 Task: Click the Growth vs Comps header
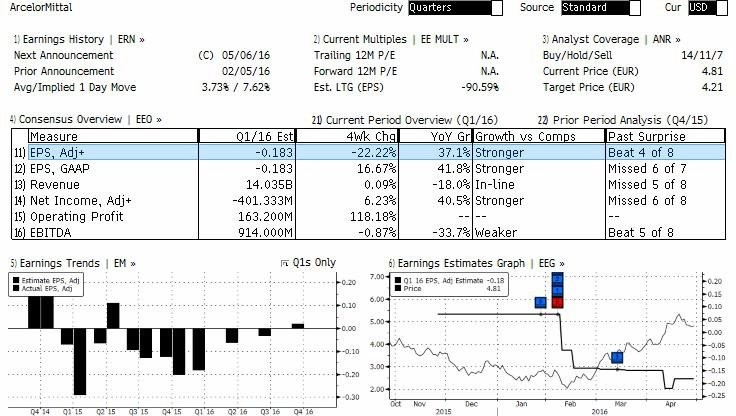[539, 136]
